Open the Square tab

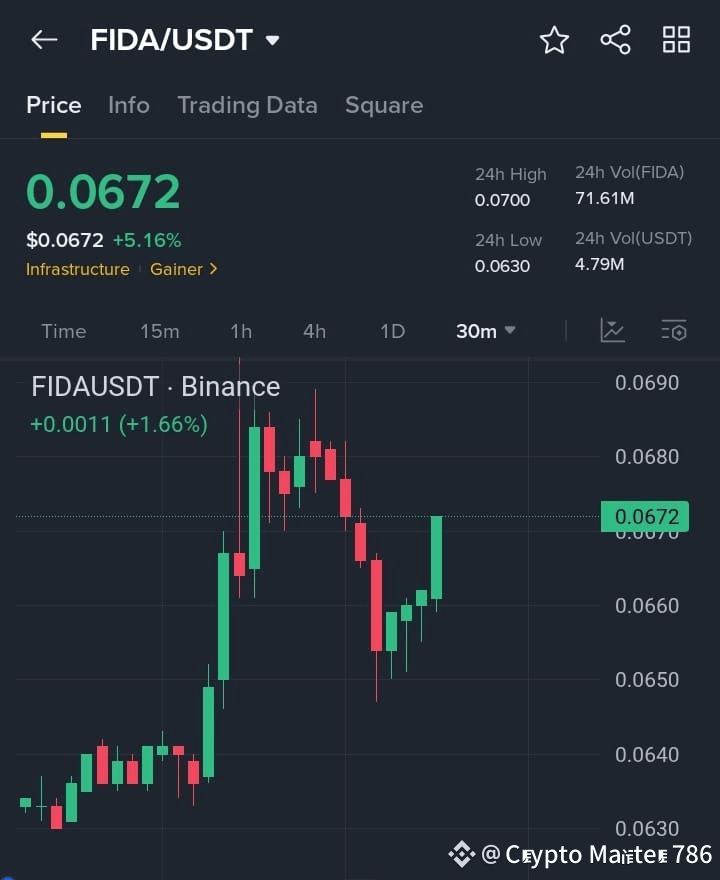(384, 105)
